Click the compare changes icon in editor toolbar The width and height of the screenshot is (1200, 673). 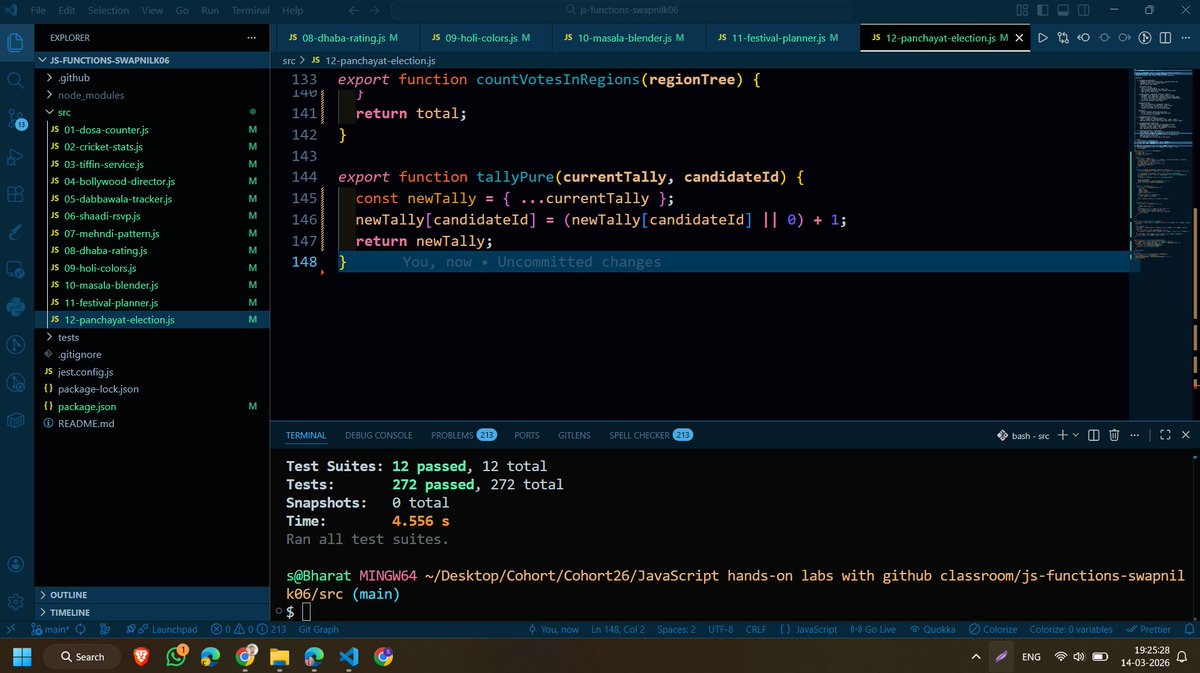(x=1063, y=38)
